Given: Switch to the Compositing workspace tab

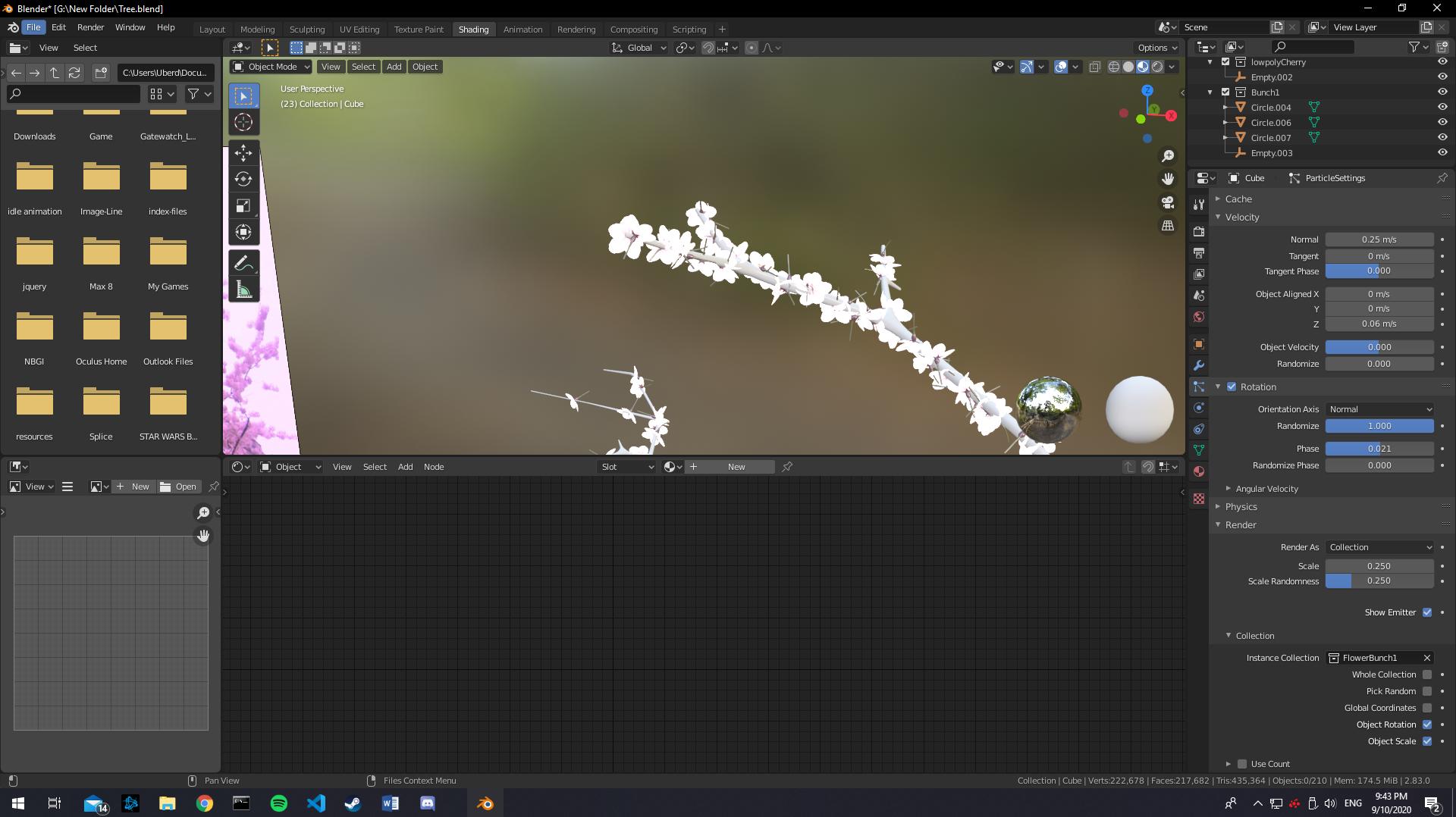Looking at the screenshot, I should tap(633, 29).
